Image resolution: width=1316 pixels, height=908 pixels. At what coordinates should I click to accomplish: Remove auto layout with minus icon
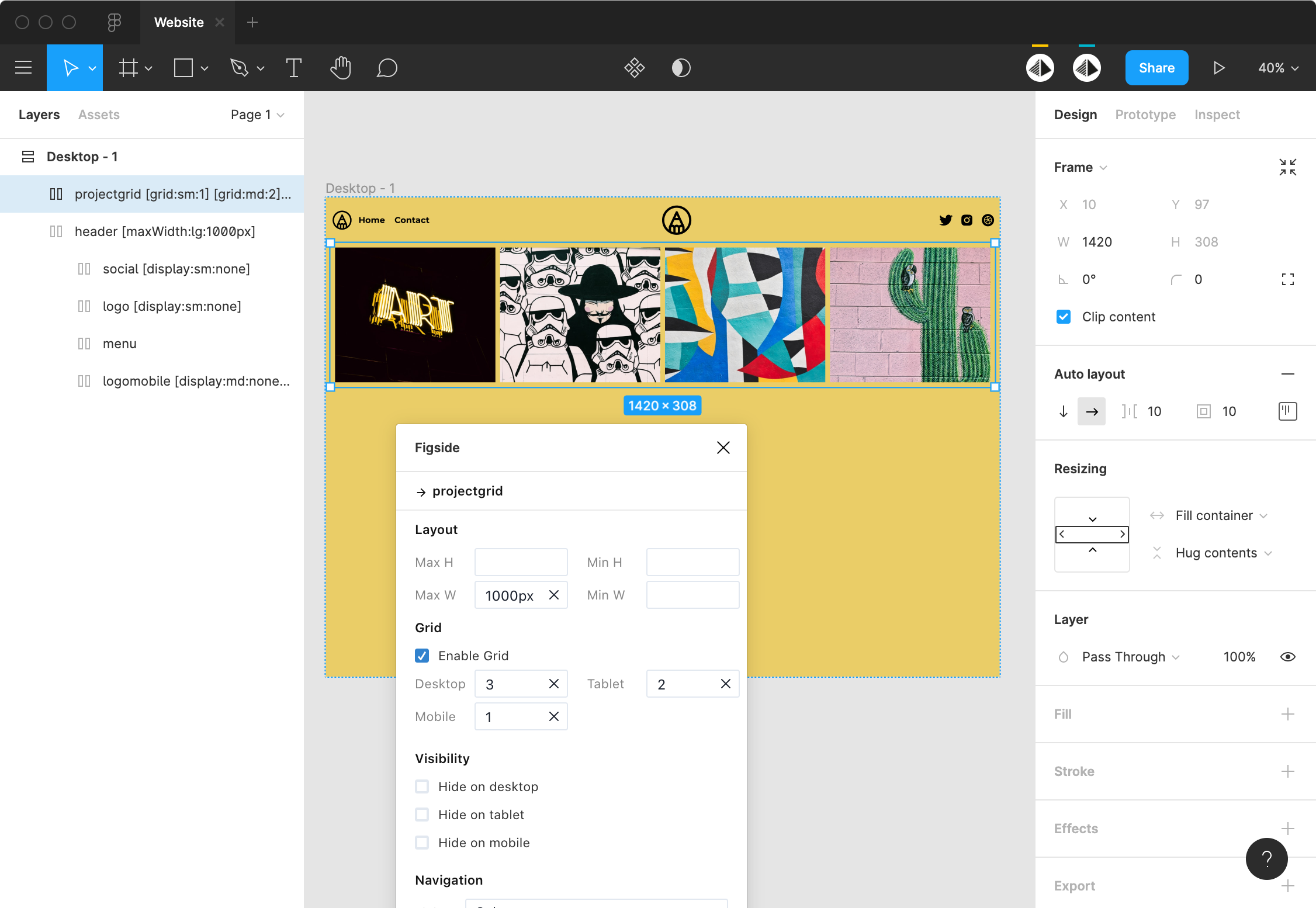1288,374
